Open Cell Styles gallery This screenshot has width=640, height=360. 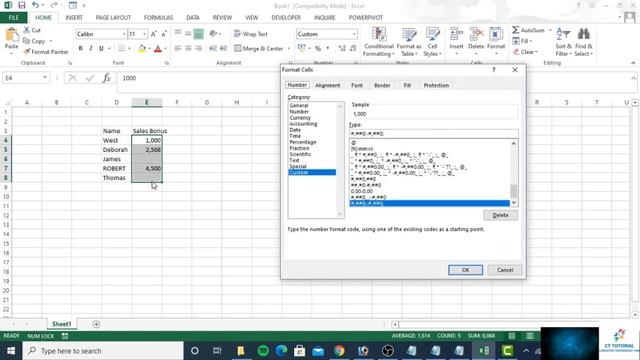point(432,42)
